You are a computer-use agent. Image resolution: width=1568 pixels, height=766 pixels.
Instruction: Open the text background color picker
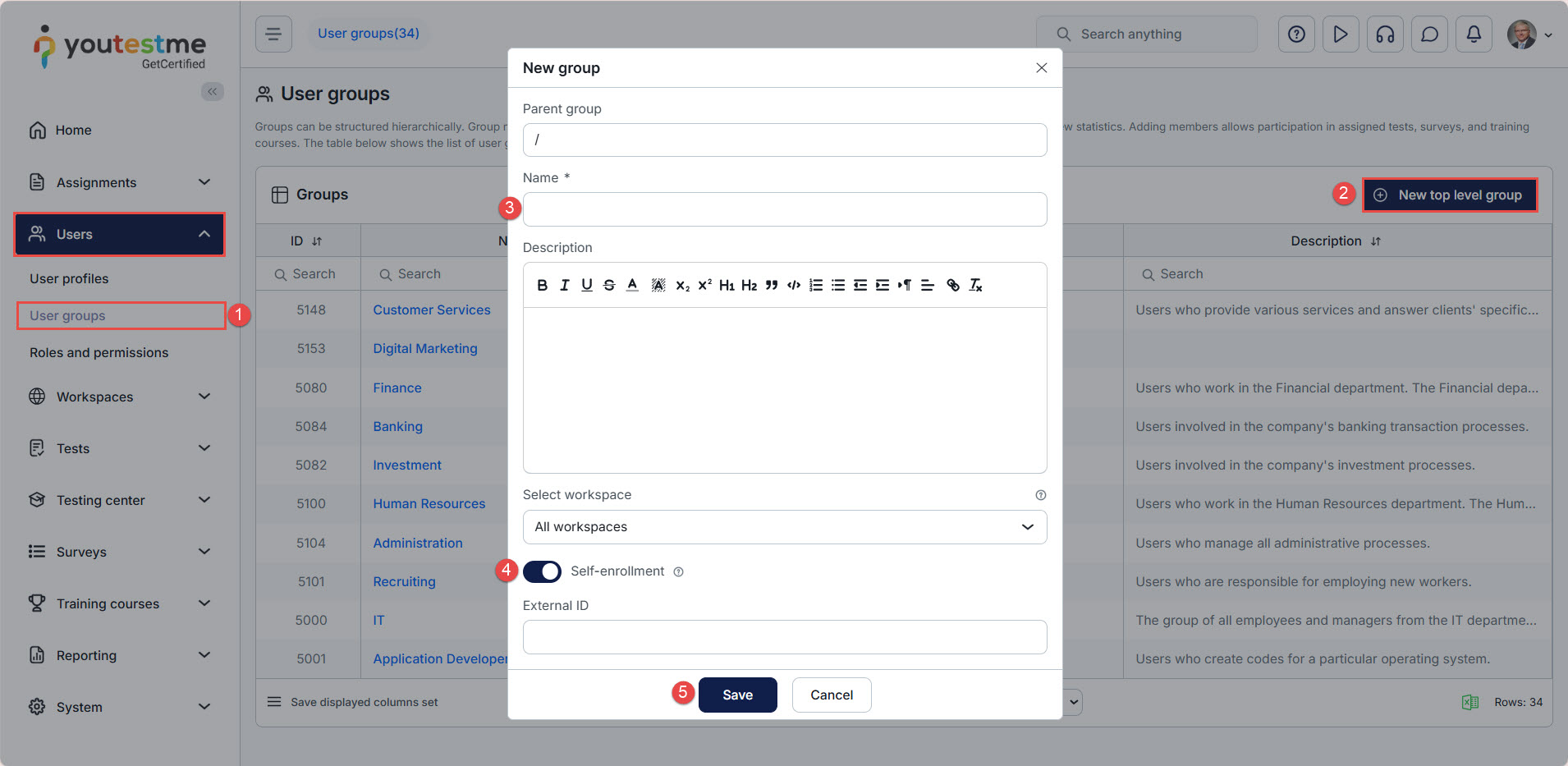pos(658,285)
